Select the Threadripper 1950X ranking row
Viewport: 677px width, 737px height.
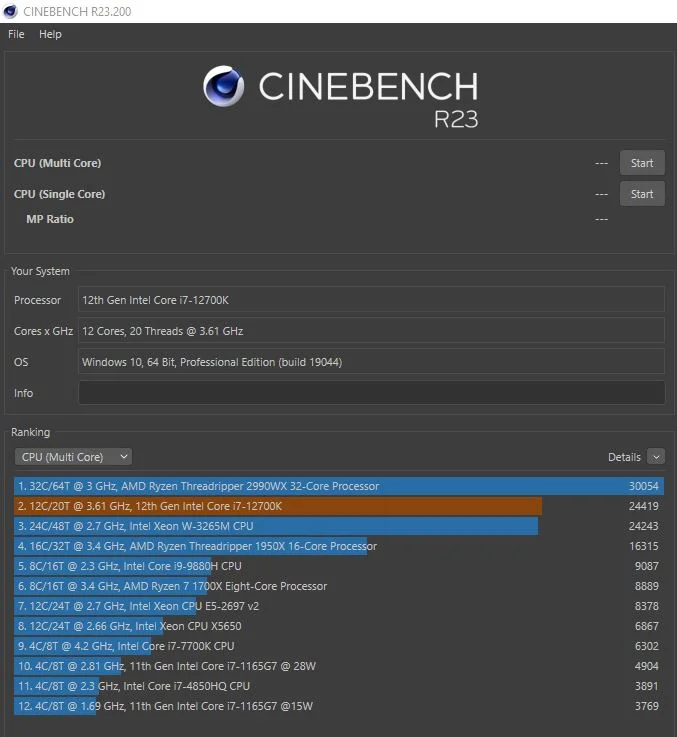(338, 546)
